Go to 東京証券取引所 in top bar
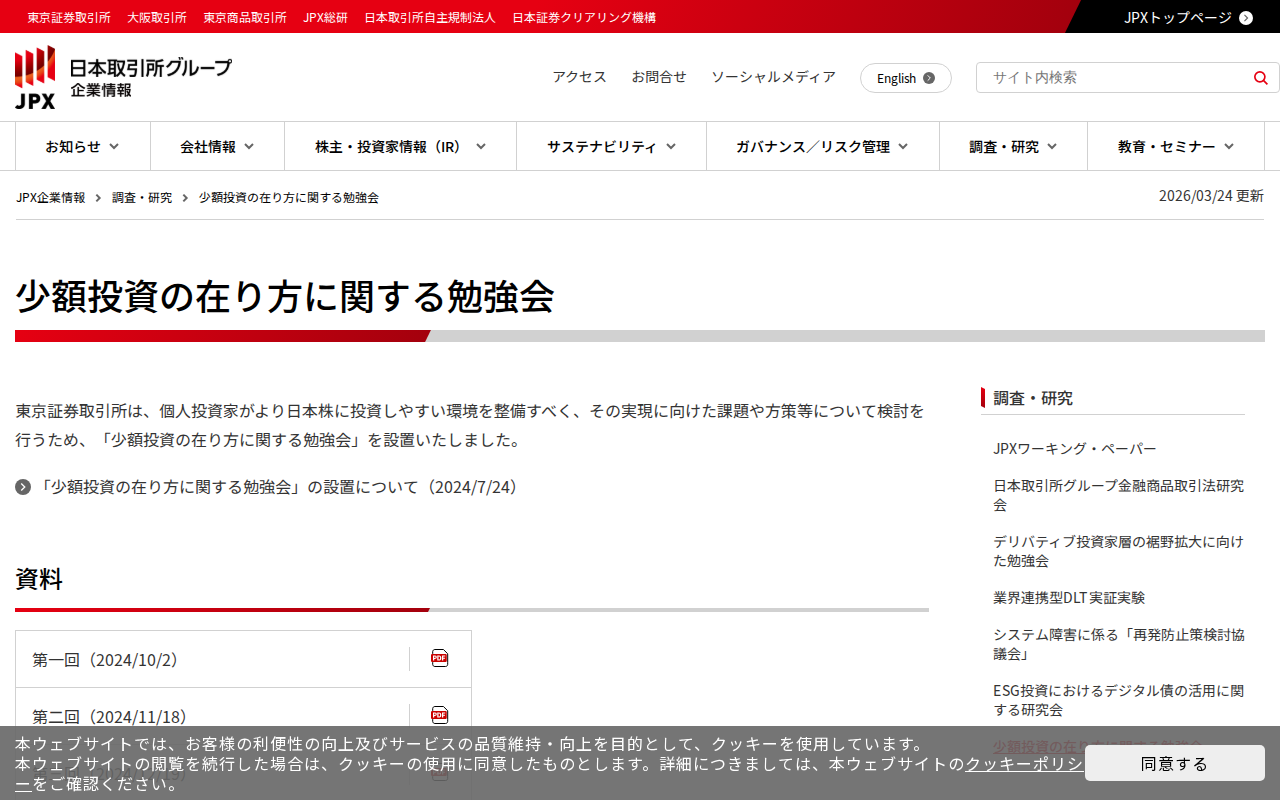The width and height of the screenshot is (1280, 800). (69, 17)
